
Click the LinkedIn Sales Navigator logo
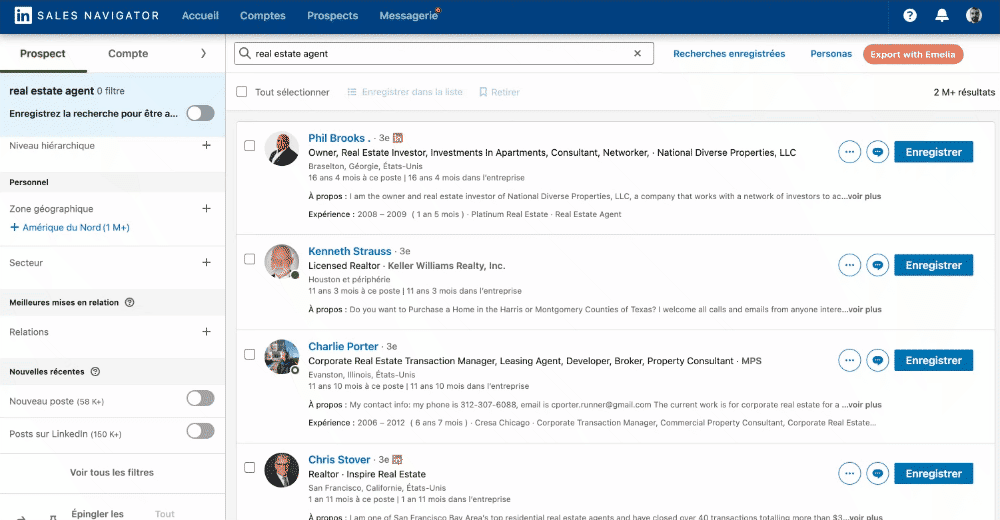[87, 15]
